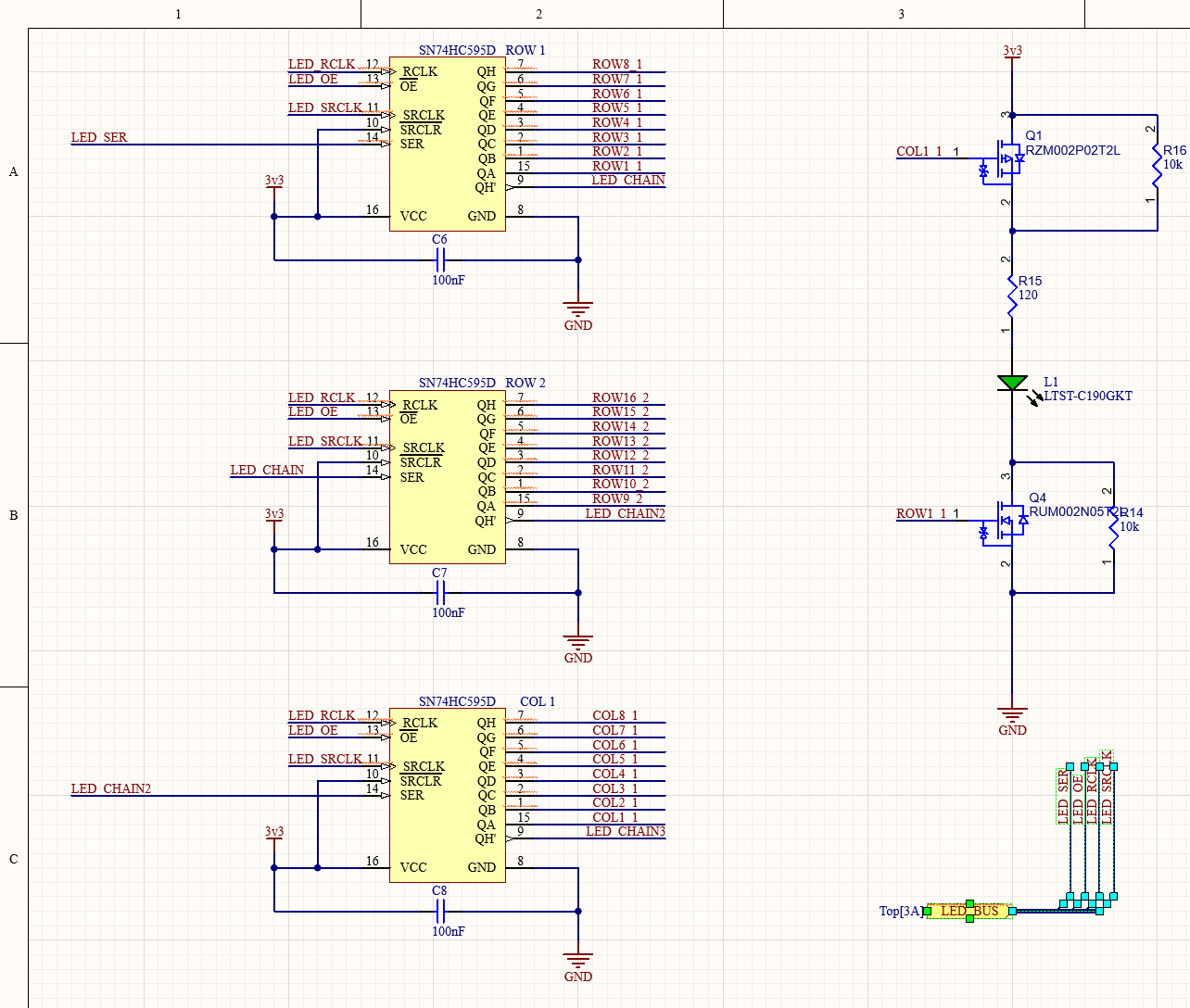Click the 3v3 power port beside COL 1 chip
The image size is (1190, 1008).
[273, 834]
